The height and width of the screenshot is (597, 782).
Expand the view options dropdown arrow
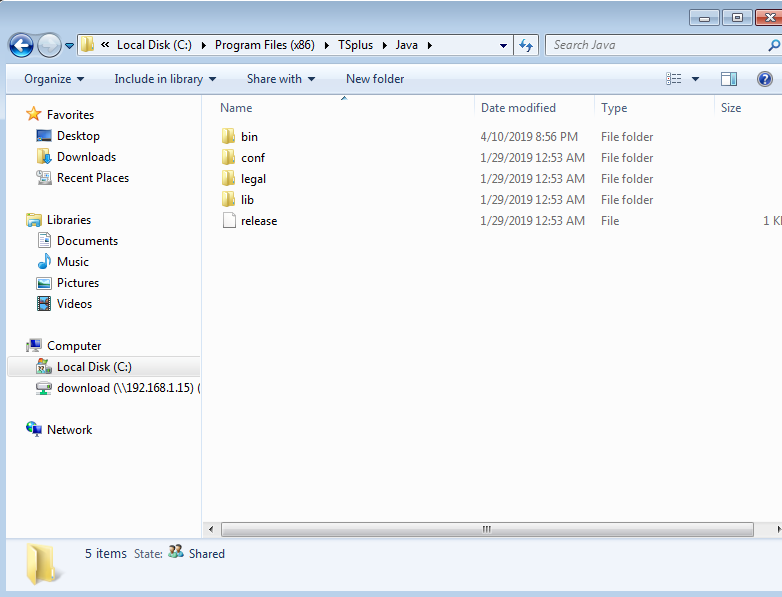pyautogui.click(x=695, y=79)
